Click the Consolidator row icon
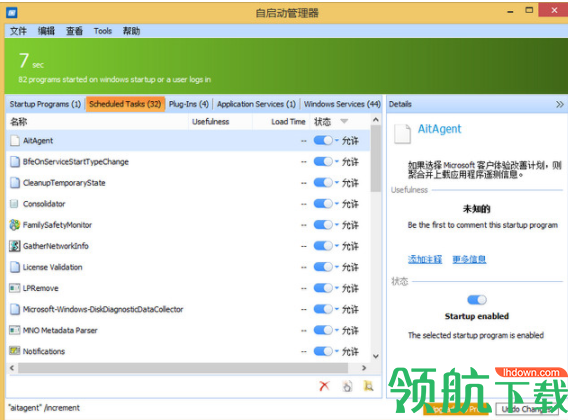 click(14, 204)
